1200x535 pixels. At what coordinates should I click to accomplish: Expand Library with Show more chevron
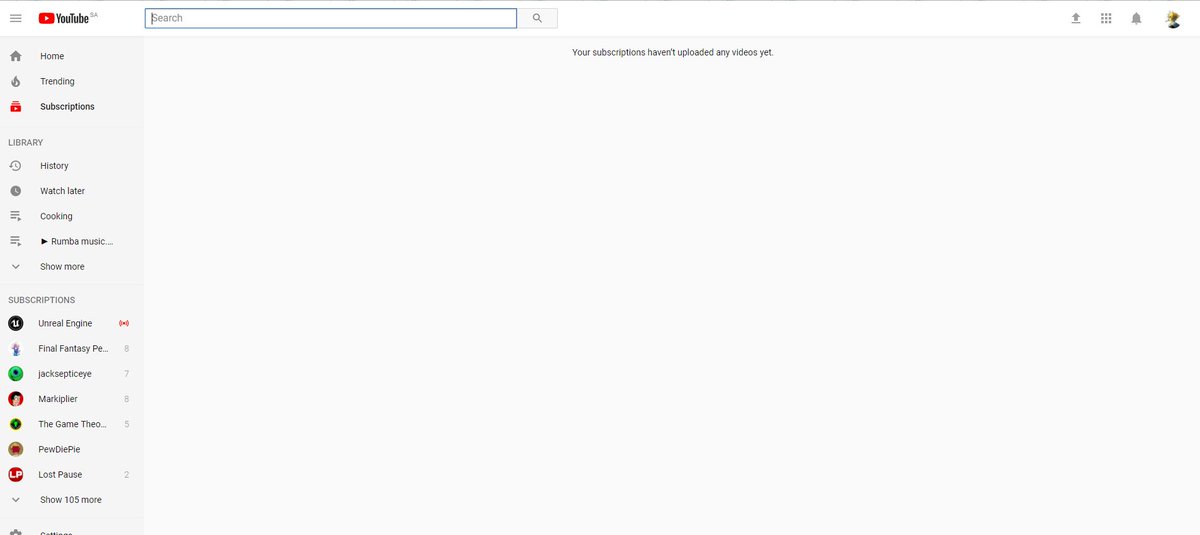point(16,267)
